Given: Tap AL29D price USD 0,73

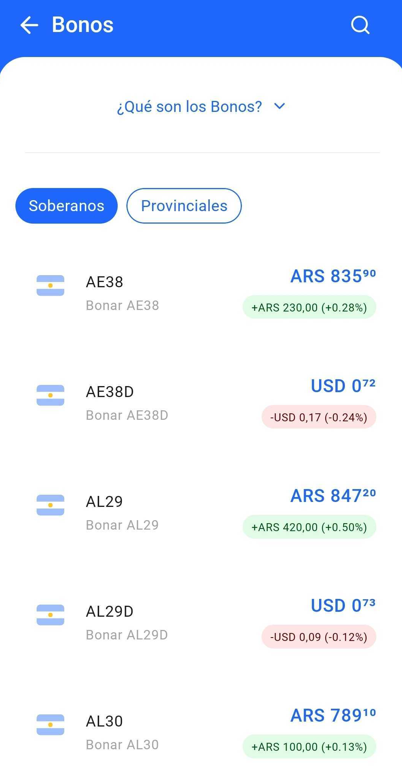Looking at the screenshot, I should click(x=343, y=606).
